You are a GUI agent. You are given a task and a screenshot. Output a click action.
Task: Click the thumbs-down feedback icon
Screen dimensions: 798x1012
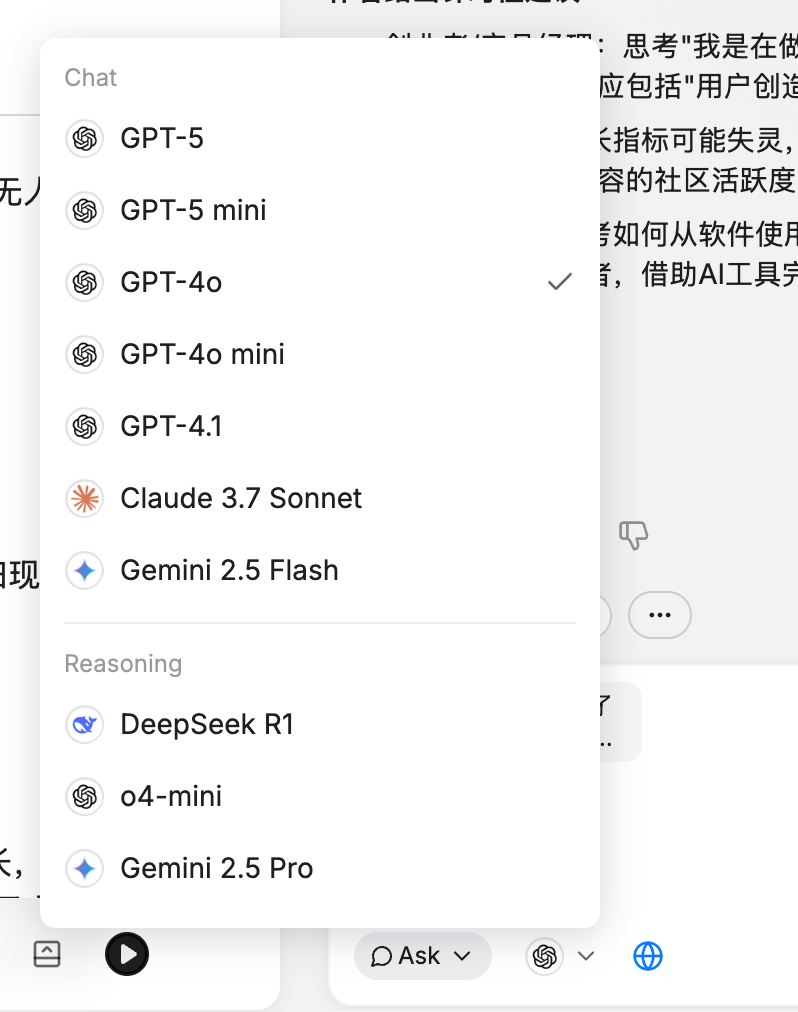[x=633, y=535]
